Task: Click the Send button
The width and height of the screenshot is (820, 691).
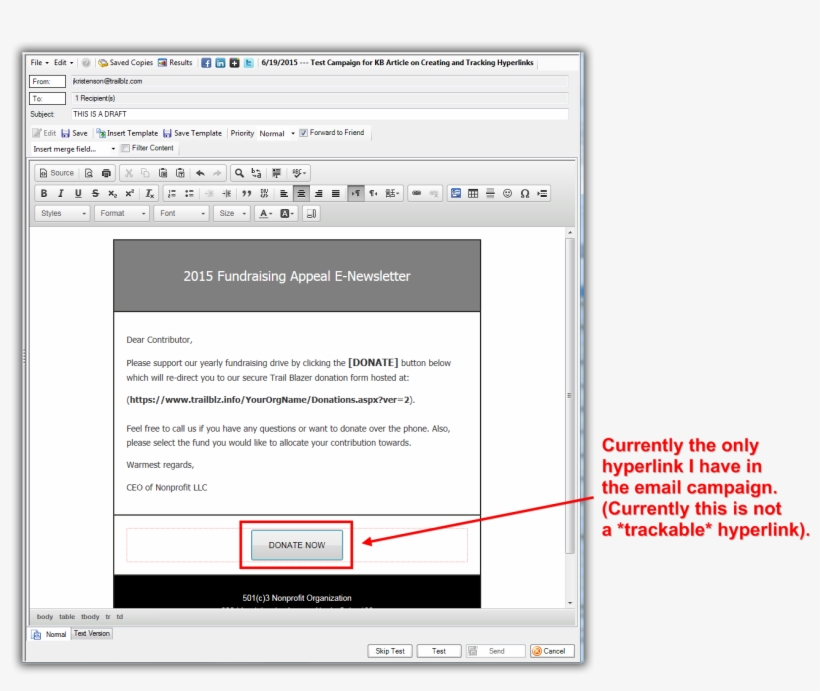Action: pos(496,650)
